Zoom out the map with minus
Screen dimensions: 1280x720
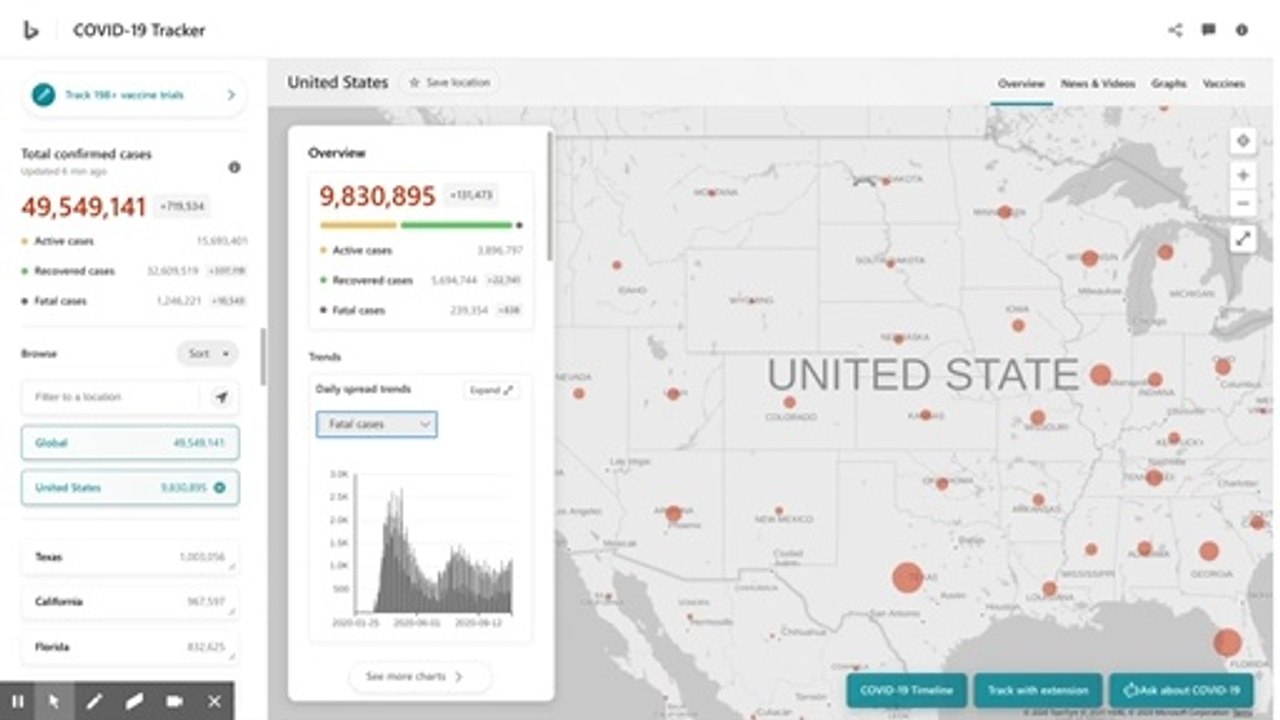(1243, 203)
